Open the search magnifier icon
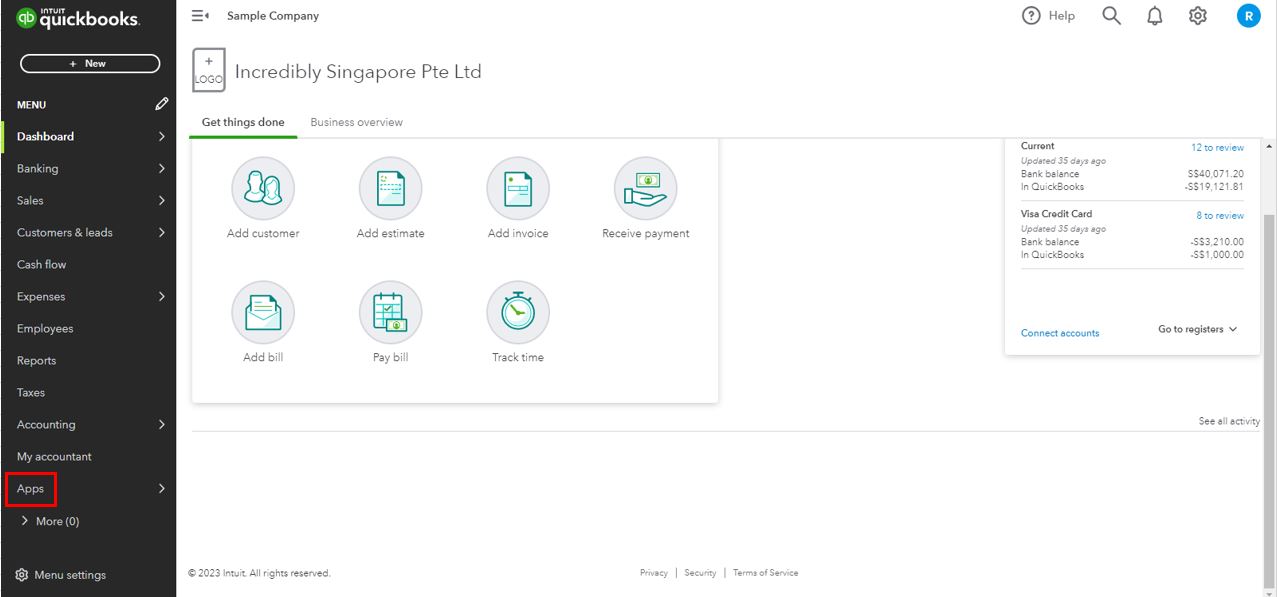Viewport: 1277px width, 597px height. [1111, 16]
